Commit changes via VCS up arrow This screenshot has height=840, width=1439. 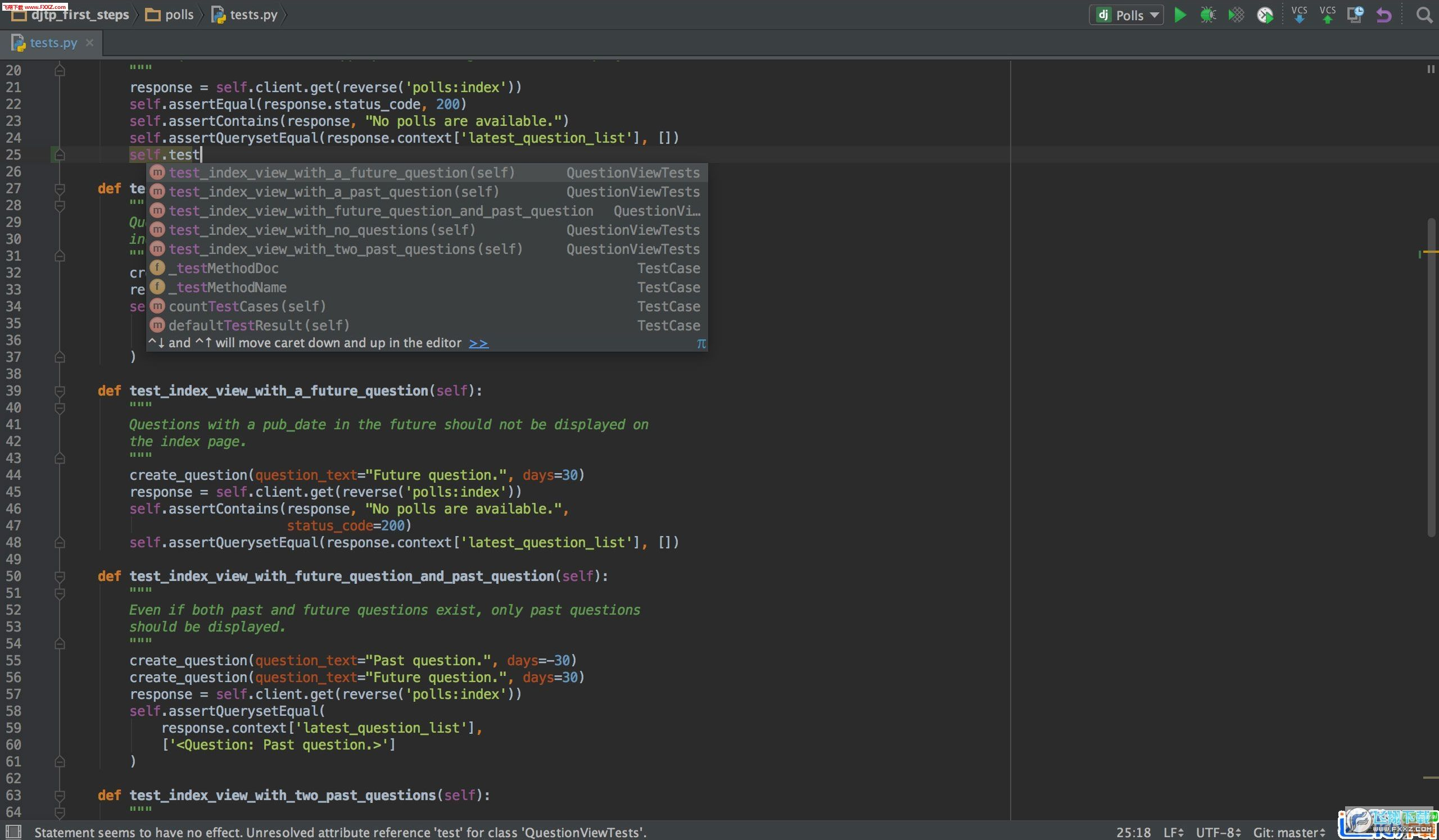point(1327,15)
